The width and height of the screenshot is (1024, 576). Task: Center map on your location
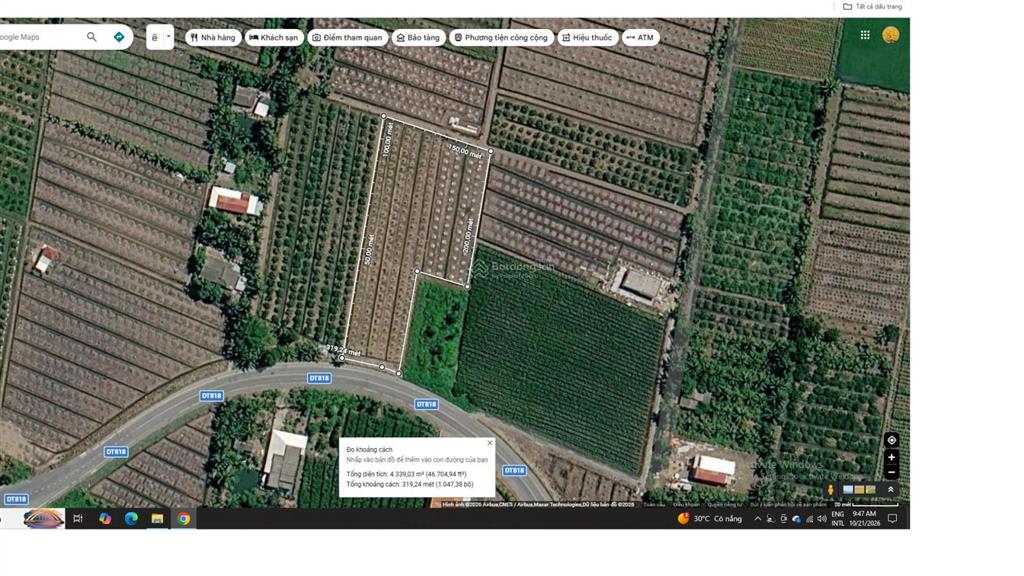point(891,440)
